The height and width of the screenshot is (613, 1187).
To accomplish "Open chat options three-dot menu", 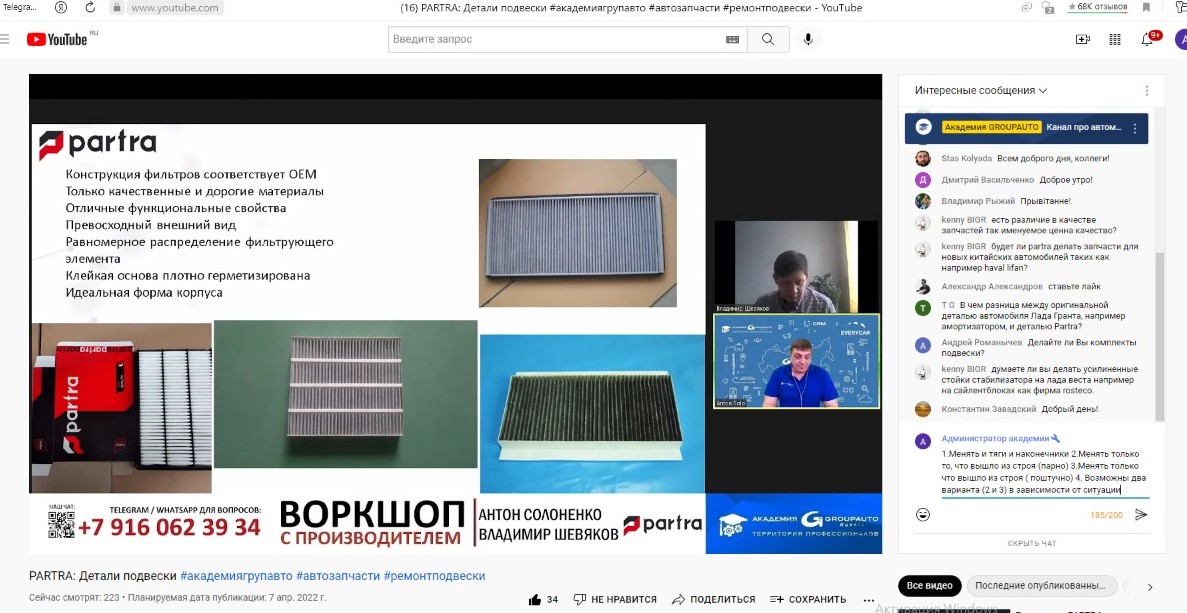I will (x=1147, y=90).
